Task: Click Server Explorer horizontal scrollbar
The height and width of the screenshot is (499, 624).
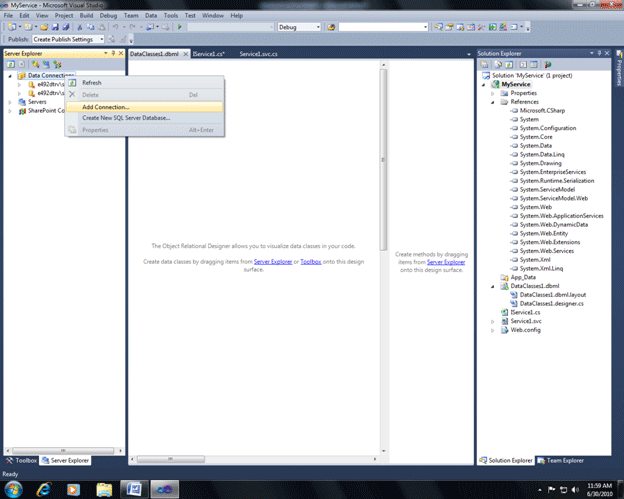Action: tap(63, 450)
